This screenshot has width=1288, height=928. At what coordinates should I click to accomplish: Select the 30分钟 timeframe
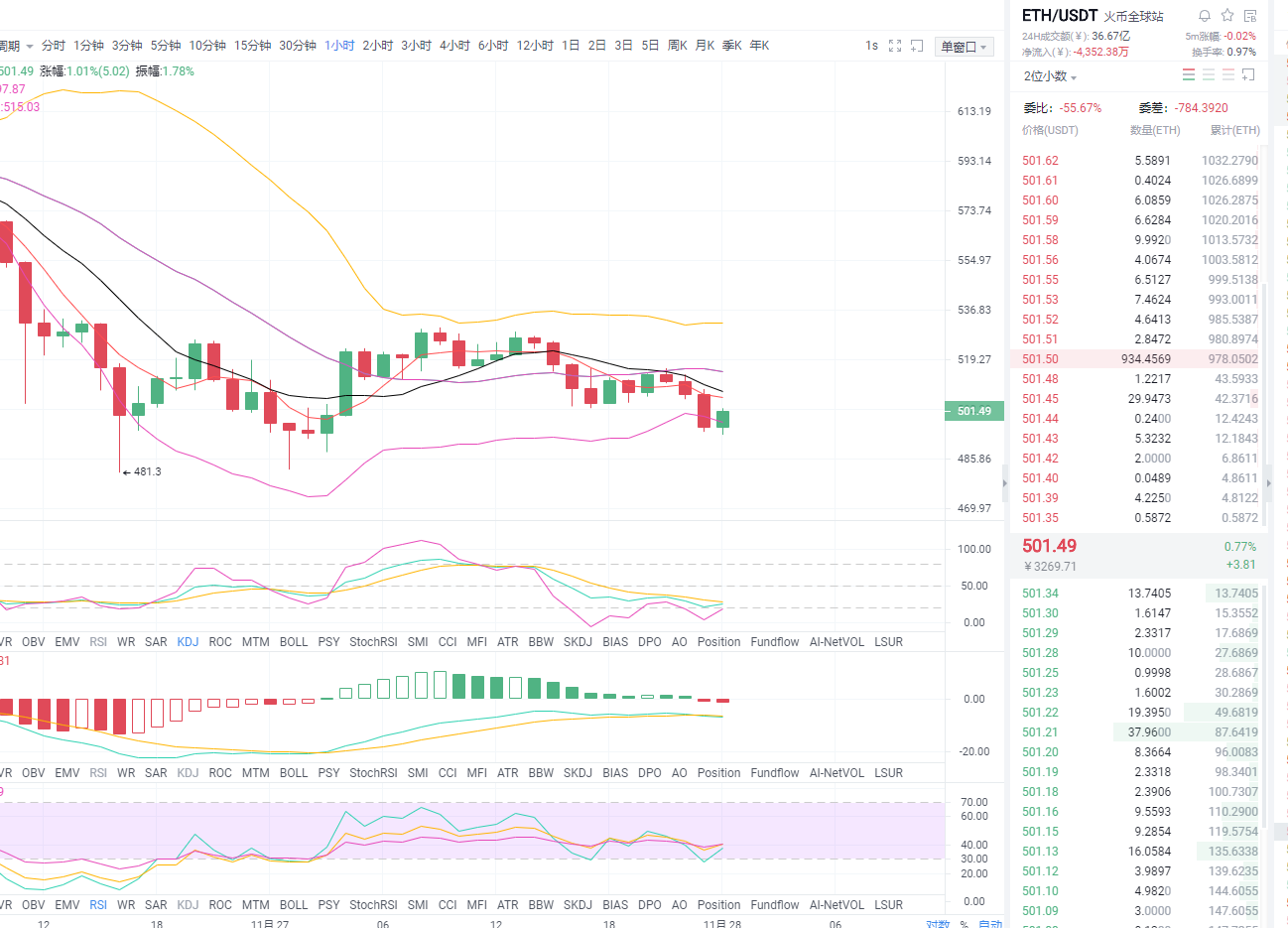pos(298,46)
